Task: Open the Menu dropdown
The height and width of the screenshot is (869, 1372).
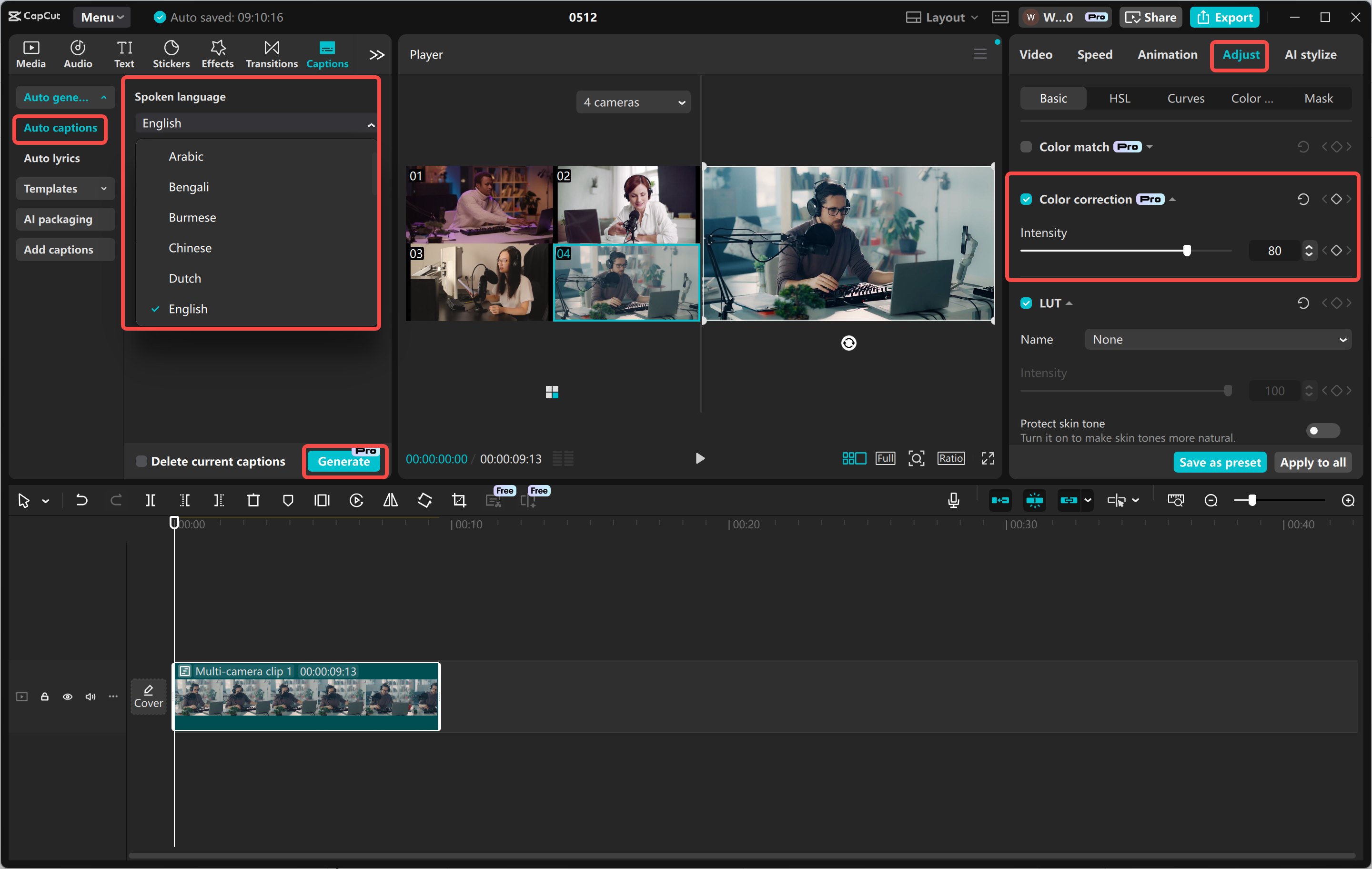Action: pyautogui.click(x=101, y=17)
